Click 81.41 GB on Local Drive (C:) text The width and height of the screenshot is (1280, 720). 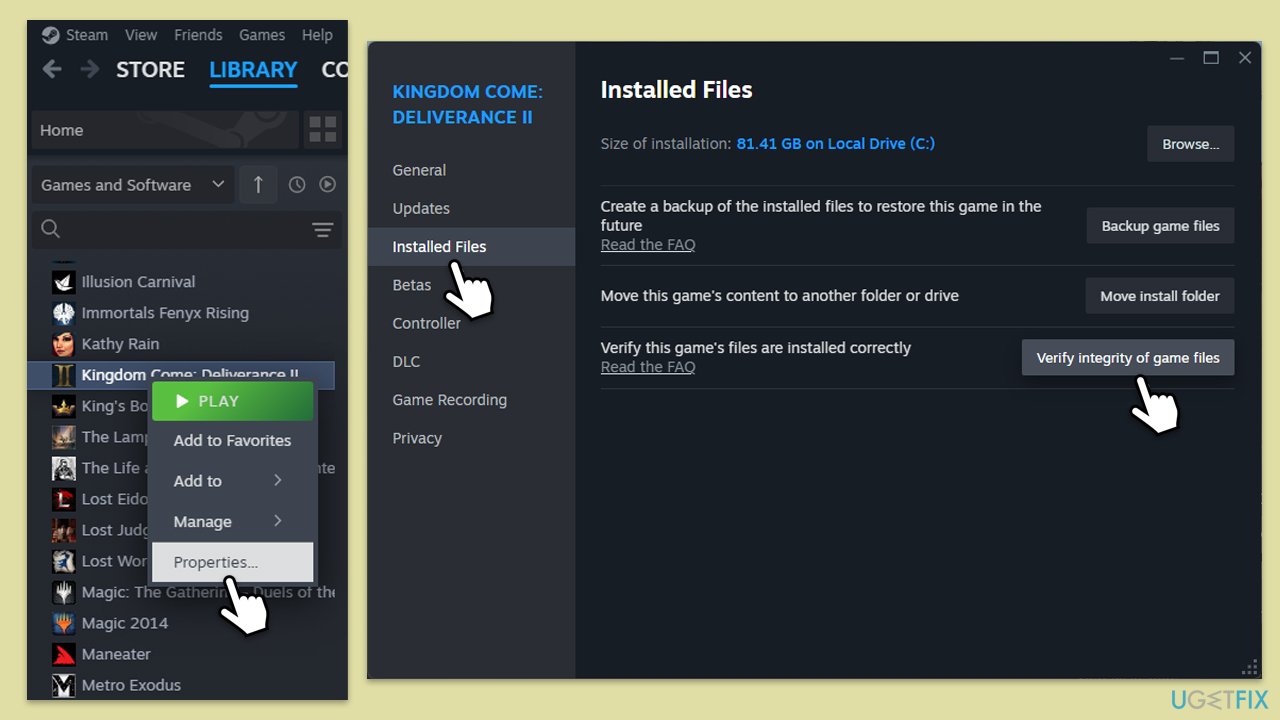[836, 144]
